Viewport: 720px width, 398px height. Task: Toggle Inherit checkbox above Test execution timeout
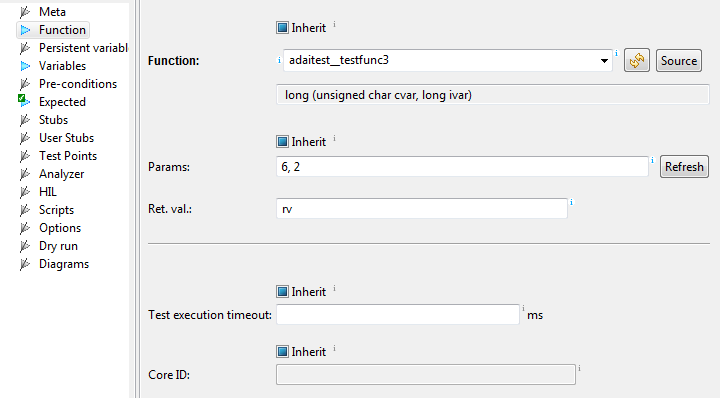pos(282,292)
